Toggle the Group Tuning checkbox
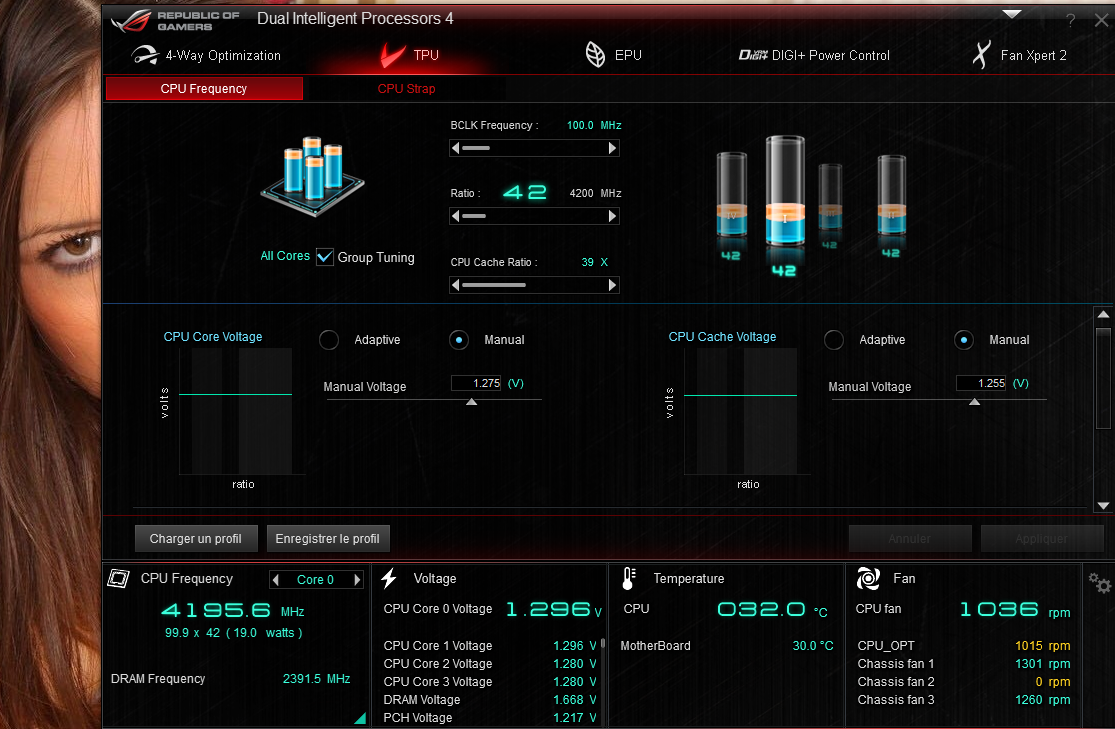1115x729 pixels. (325, 257)
